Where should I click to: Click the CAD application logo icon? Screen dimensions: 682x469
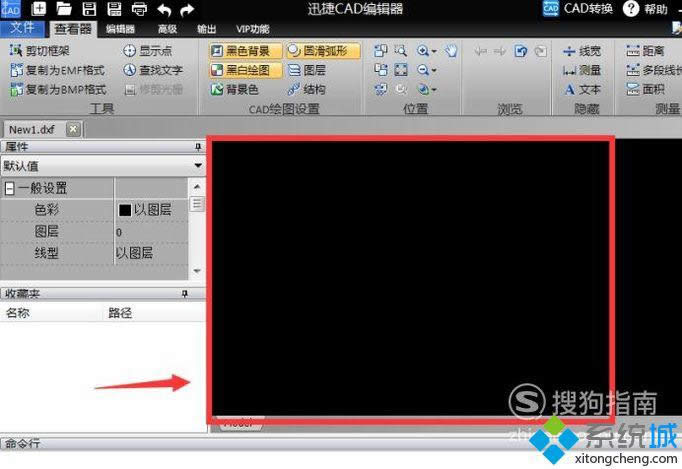[10, 9]
